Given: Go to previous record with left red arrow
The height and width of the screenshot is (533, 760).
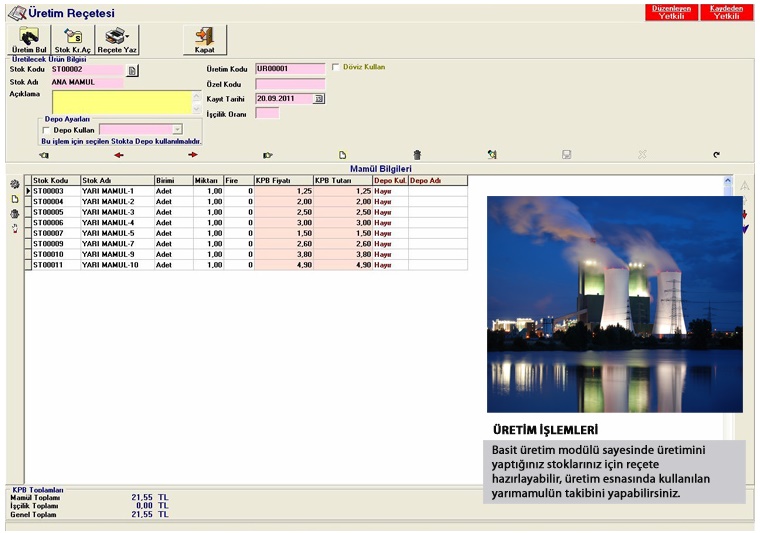Looking at the screenshot, I should tap(119, 155).
